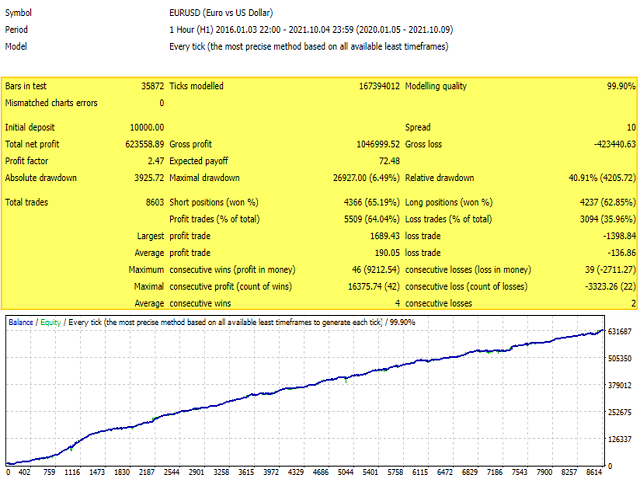640x480 pixels.
Task: Click the 'Every tick' Model description
Action: [x=309, y=47]
